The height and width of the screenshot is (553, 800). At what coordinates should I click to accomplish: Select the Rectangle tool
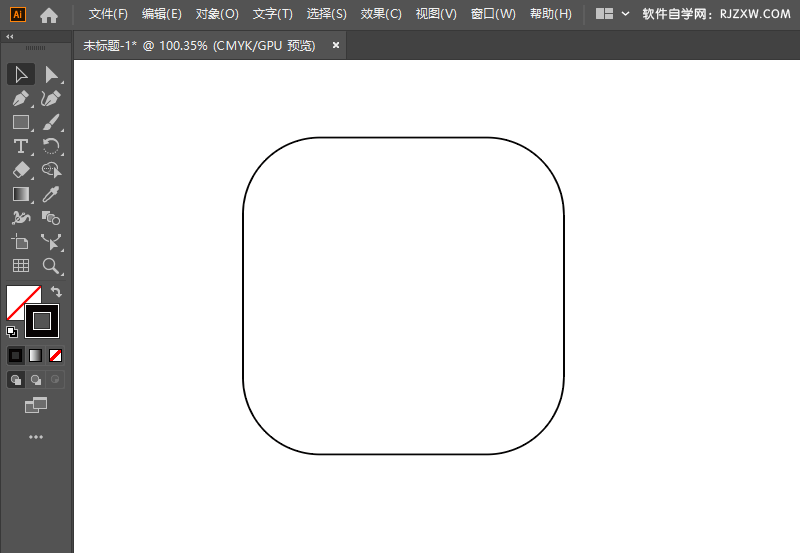click(x=20, y=122)
